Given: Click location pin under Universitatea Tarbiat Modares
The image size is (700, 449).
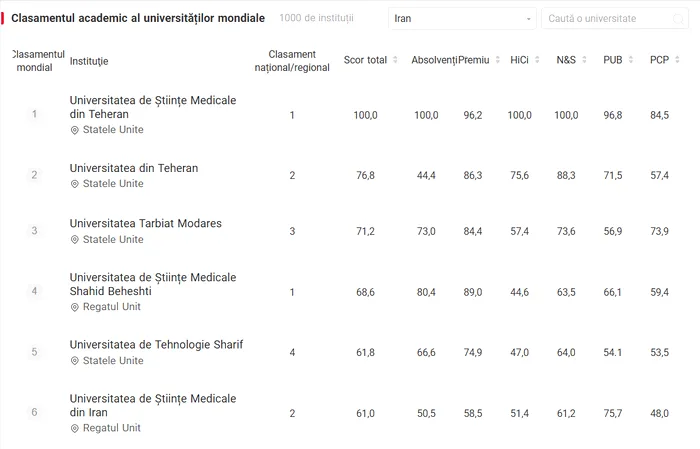Looking at the screenshot, I should (x=74, y=240).
